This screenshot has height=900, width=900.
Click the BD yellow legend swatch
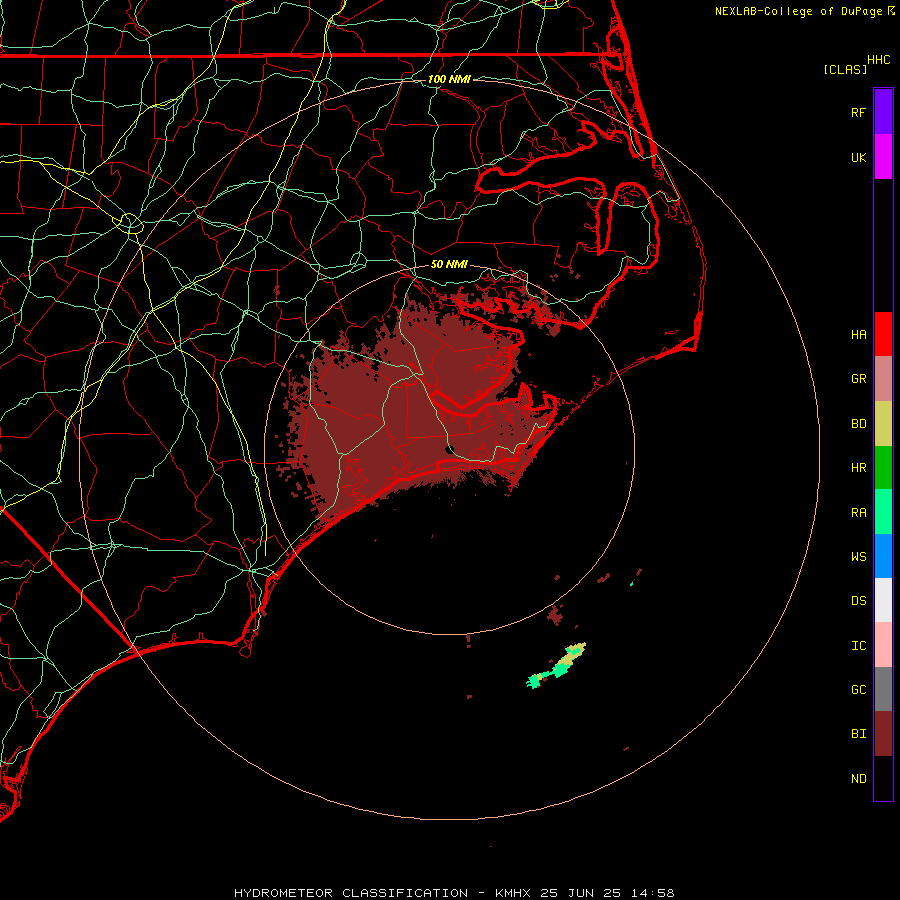pos(883,424)
